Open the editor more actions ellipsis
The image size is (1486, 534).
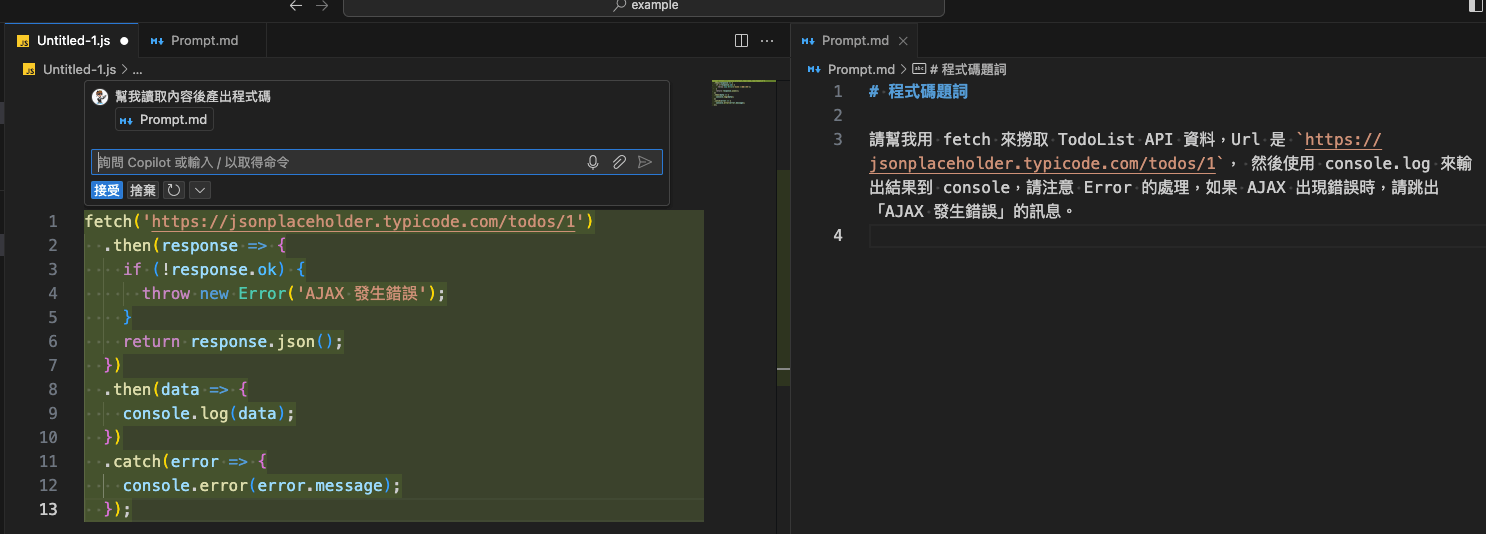767,41
